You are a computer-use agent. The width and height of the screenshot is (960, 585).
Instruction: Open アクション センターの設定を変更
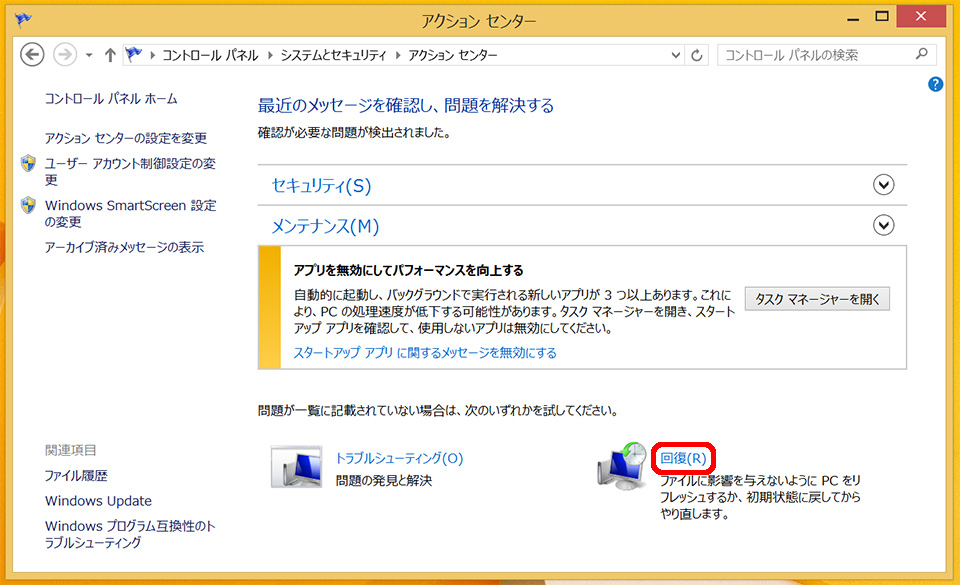(126, 138)
